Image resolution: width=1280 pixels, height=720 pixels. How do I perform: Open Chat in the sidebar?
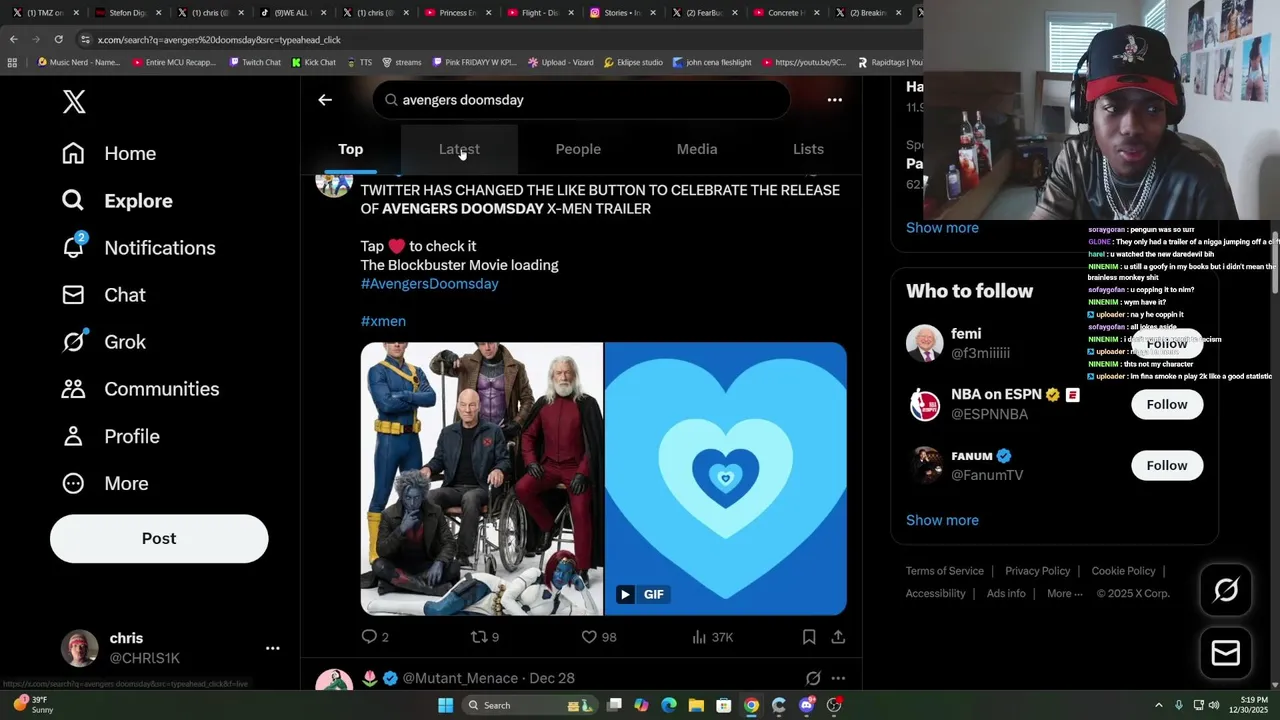click(x=104, y=295)
